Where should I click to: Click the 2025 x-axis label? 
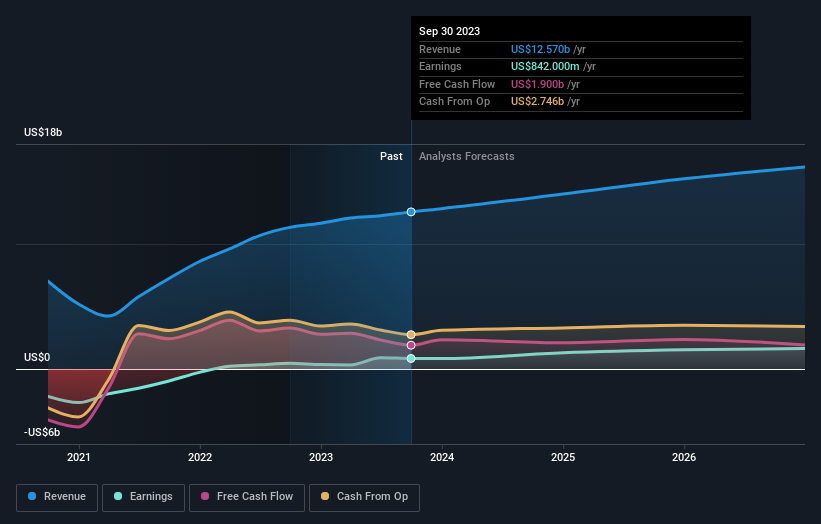563,458
